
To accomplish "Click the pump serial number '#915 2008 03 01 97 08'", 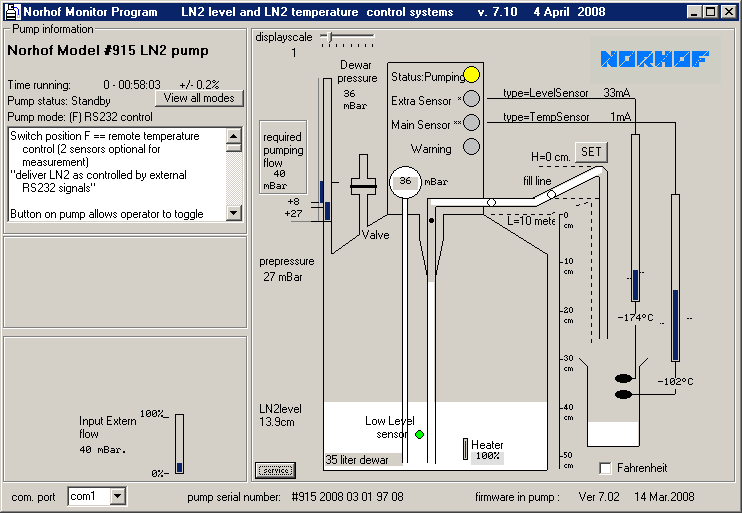I will coord(347,496).
